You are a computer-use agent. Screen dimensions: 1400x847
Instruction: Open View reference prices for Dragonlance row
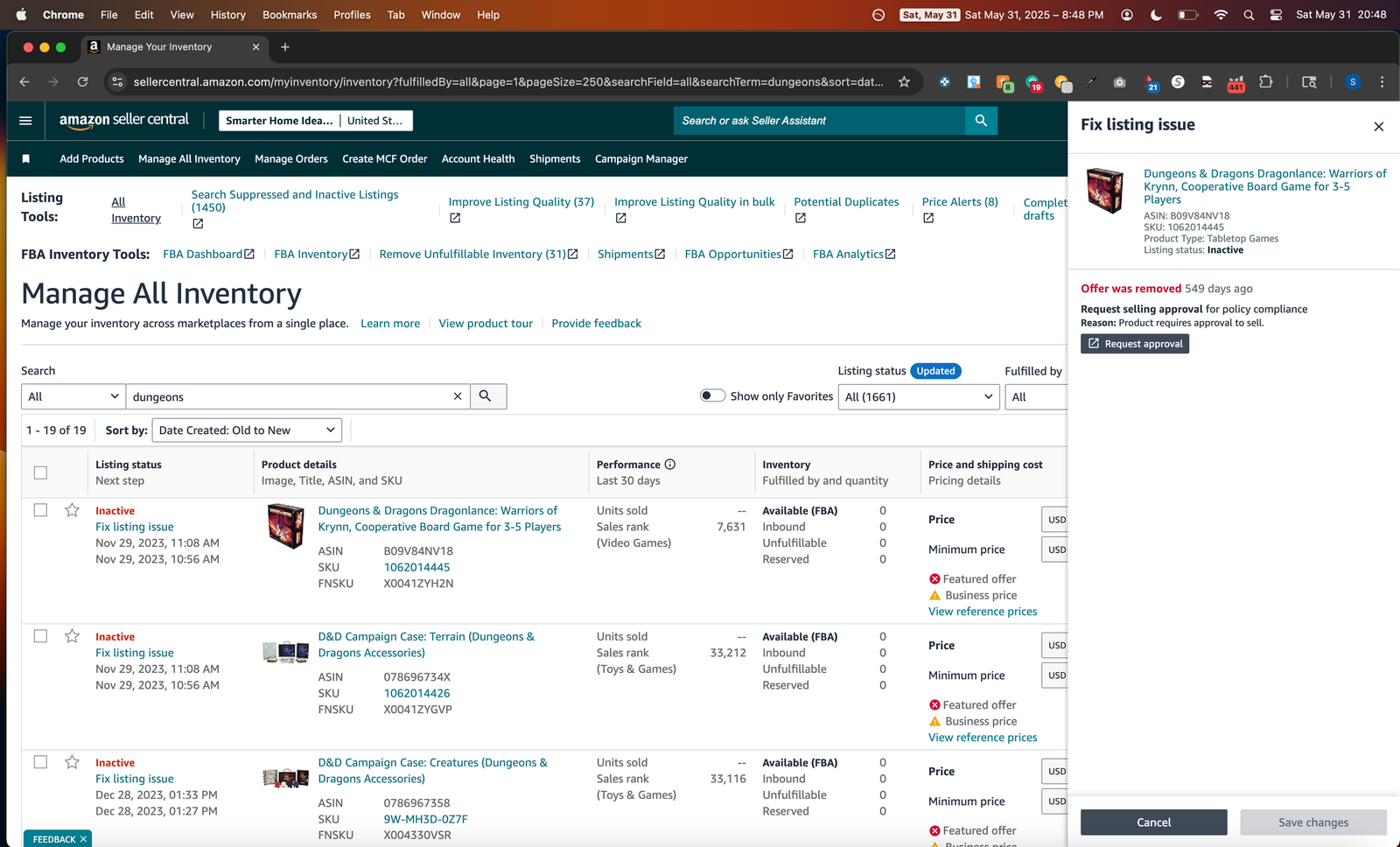click(x=983, y=612)
